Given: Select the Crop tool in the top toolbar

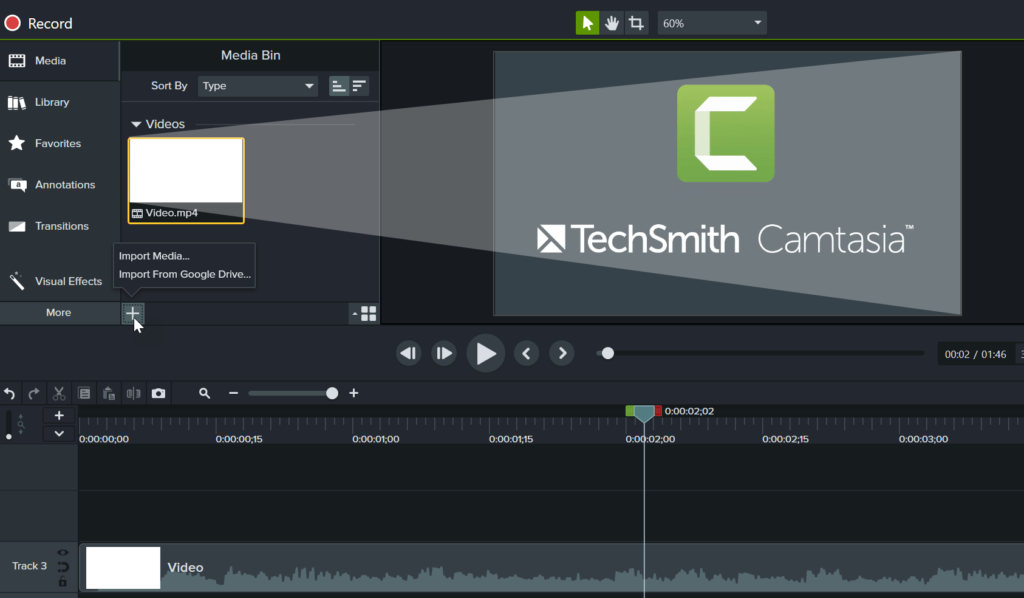Looking at the screenshot, I should [636, 22].
